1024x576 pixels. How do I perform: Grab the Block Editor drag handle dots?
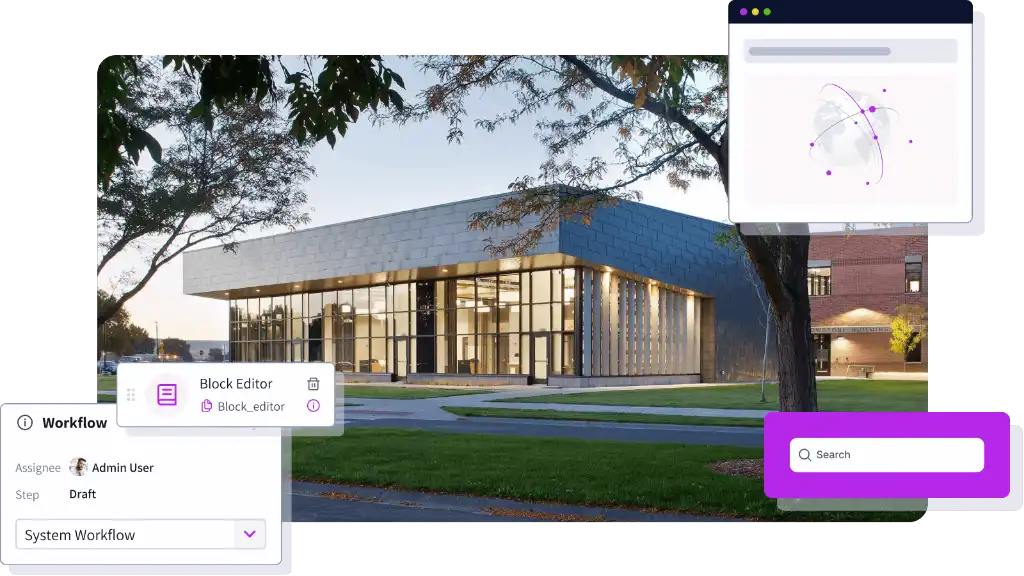131,395
